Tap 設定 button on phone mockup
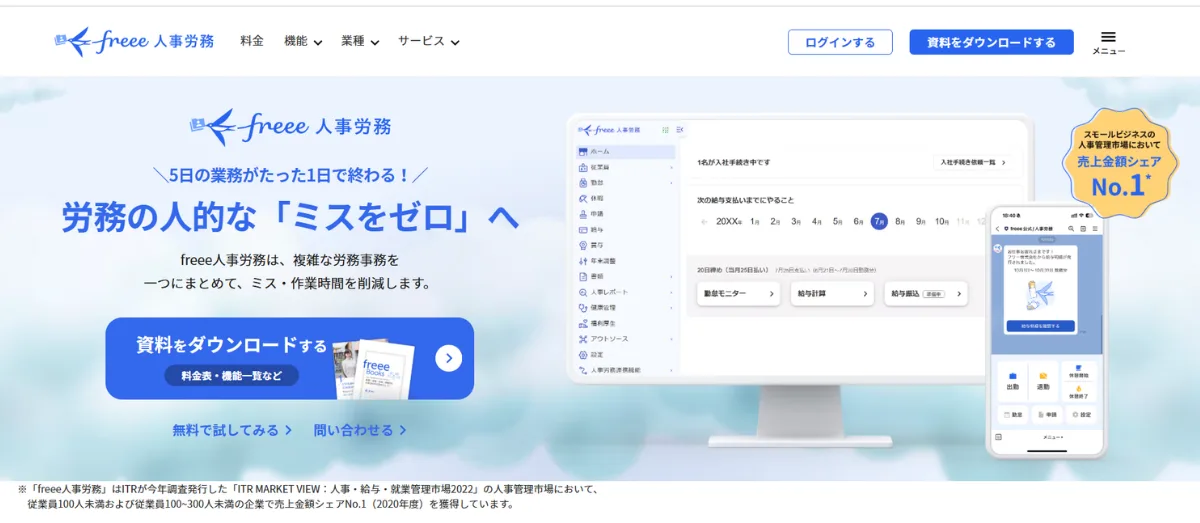The width and height of the screenshot is (1200, 523). click(x=1080, y=415)
